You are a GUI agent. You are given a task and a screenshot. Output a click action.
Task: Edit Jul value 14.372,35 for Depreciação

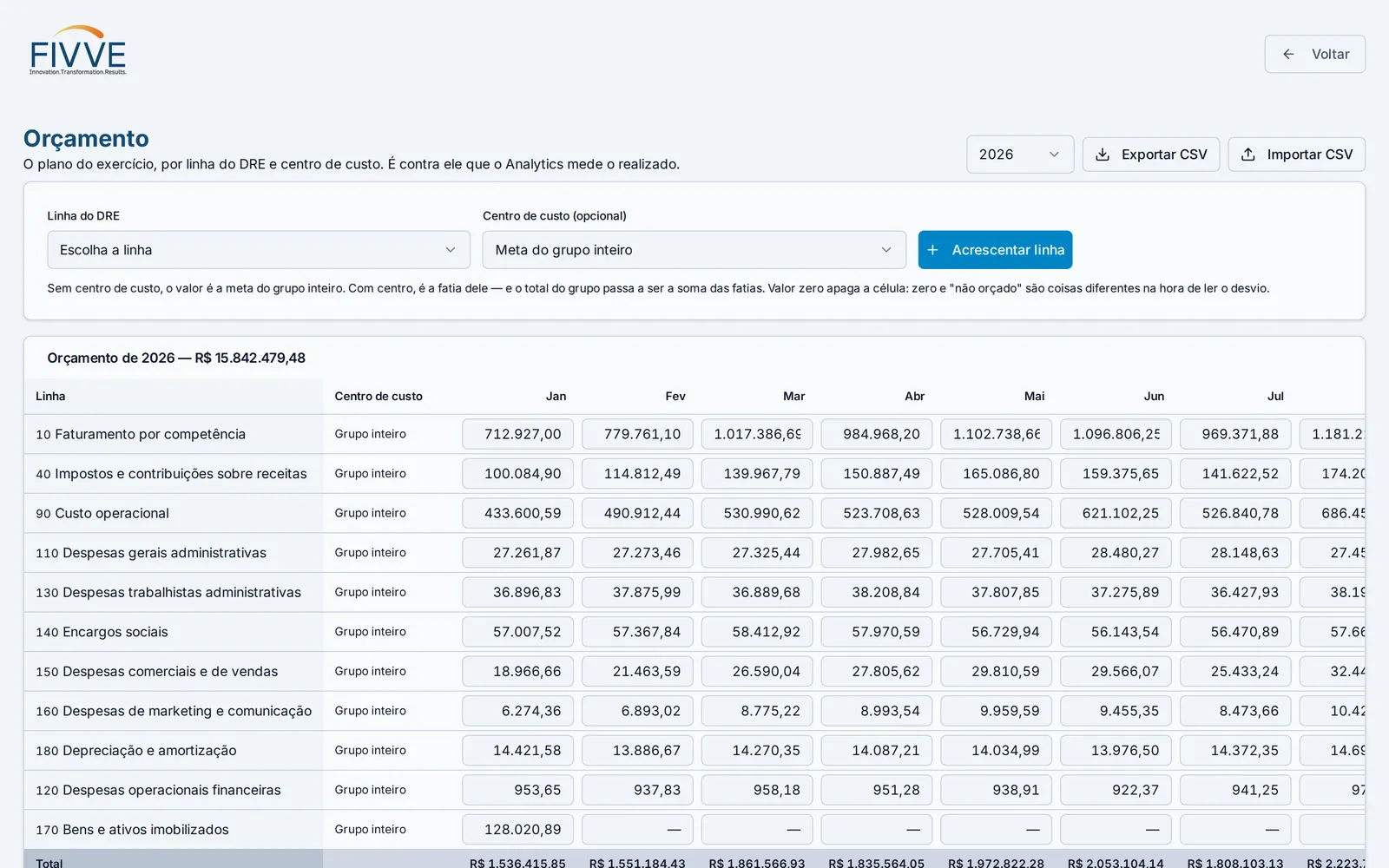coord(1235,750)
